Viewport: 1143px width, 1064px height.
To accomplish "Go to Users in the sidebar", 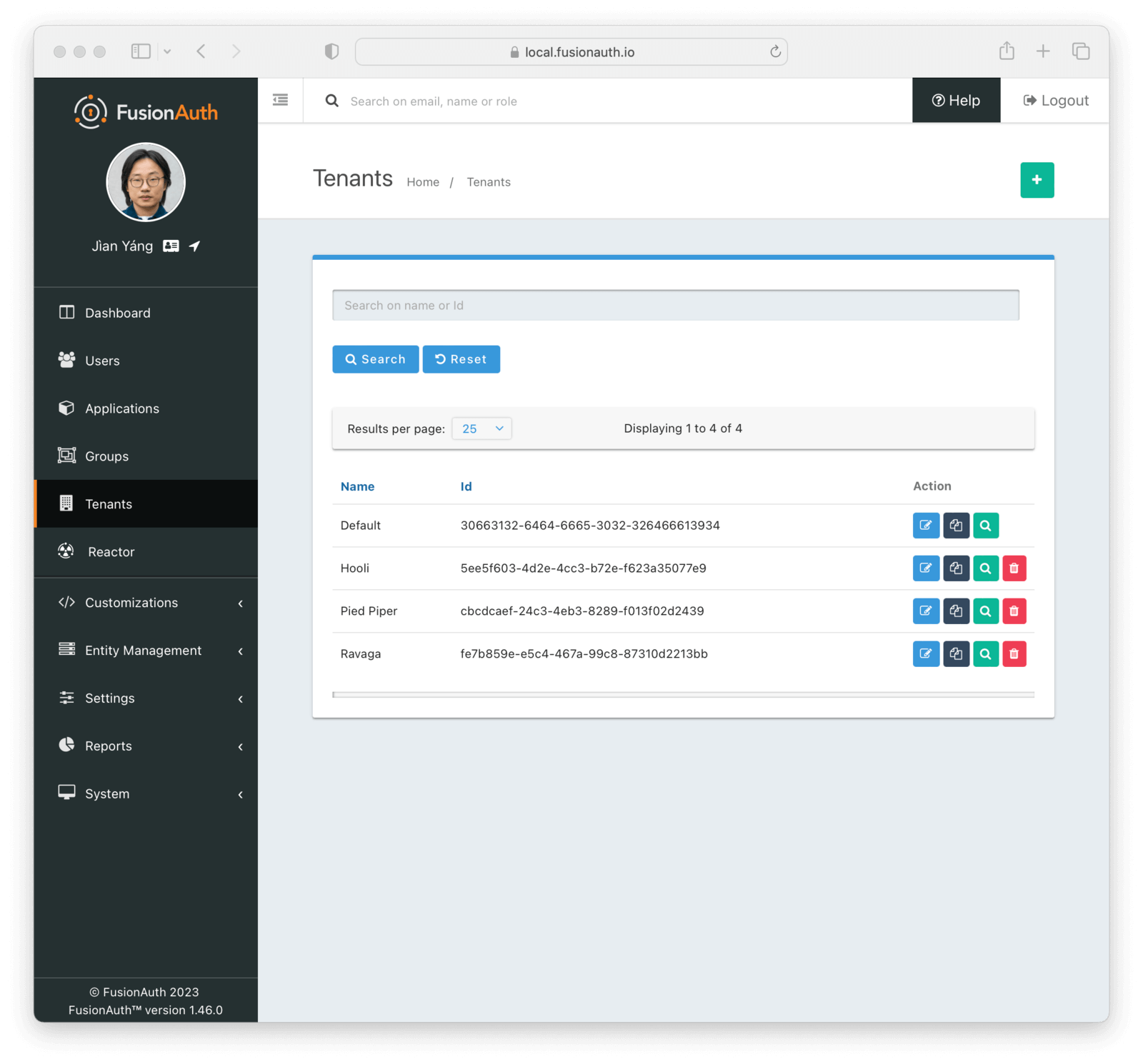I will (x=146, y=361).
